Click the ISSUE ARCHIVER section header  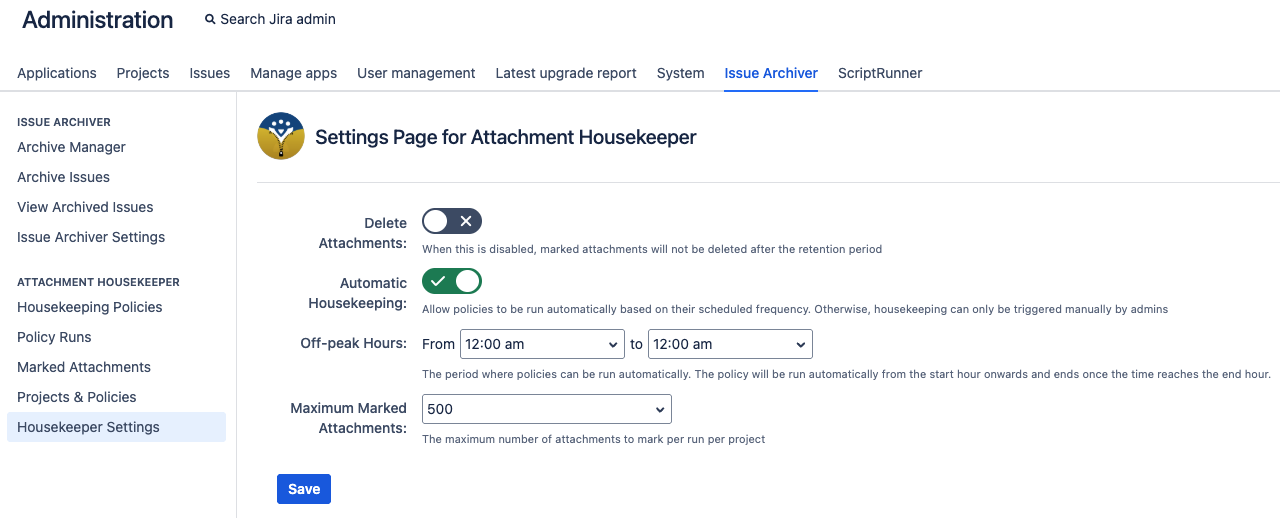click(64, 122)
